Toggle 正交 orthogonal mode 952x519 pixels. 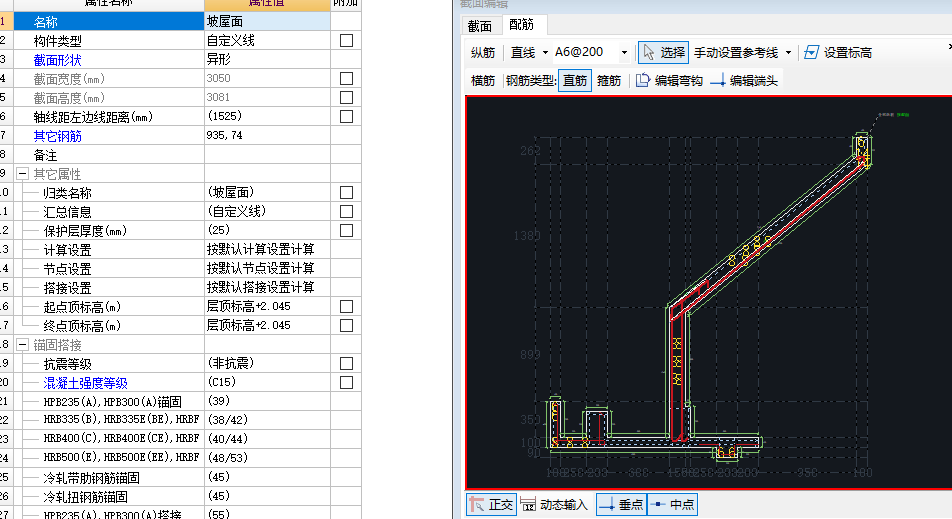(x=492, y=504)
